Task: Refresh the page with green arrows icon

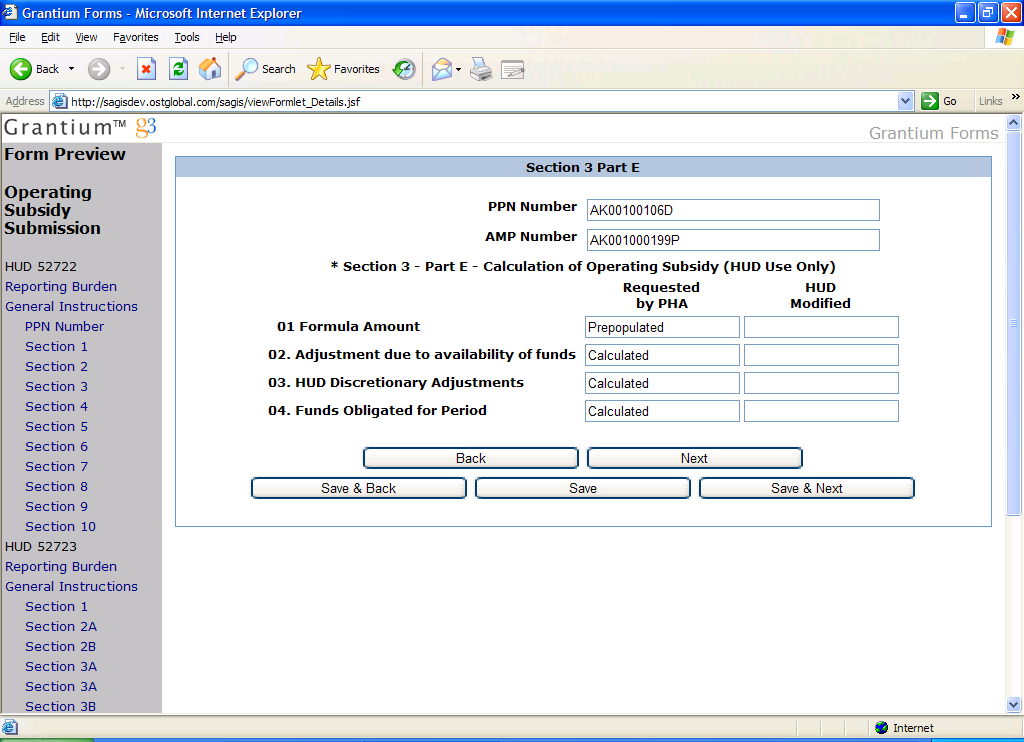Action: coord(178,69)
